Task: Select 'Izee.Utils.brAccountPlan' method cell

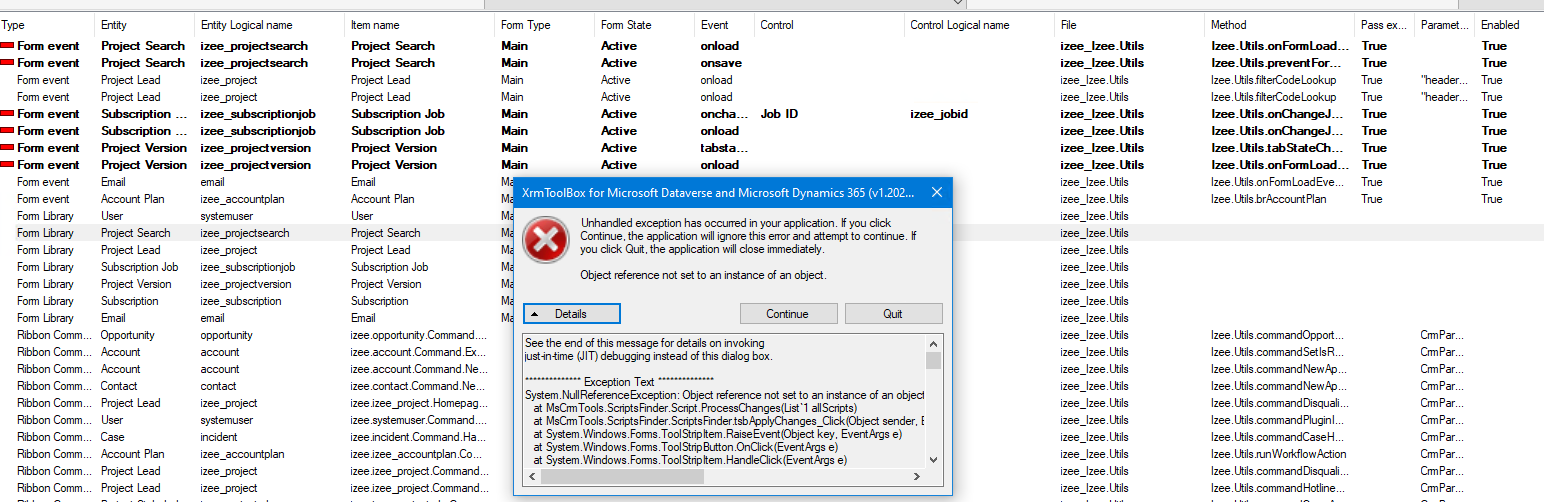Action: click(x=1268, y=199)
